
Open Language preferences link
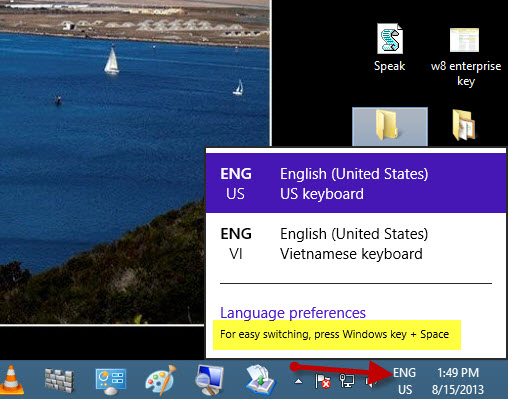click(x=293, y=313)
